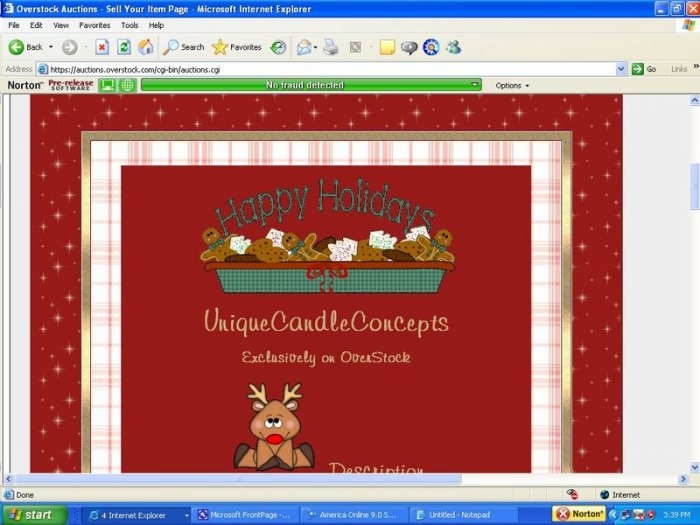Open History with the green clock icon
Viewport: 700px width, 525px height.
pos(278,47)
